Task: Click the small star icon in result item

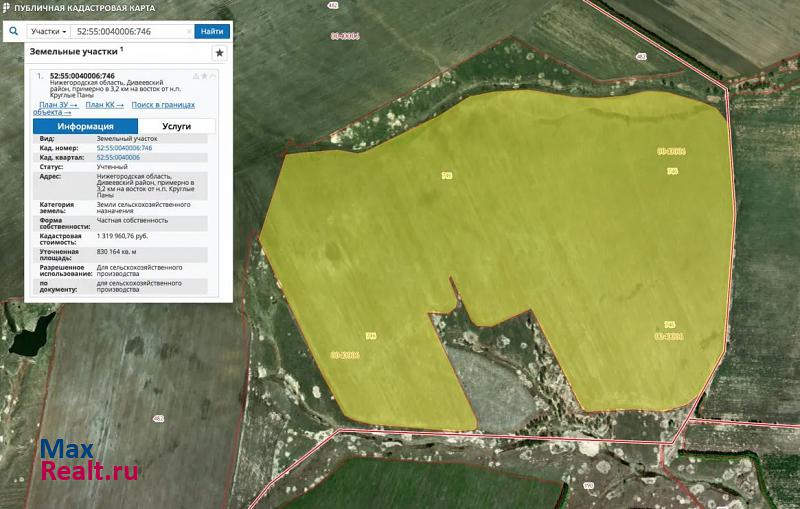Action: point(204,76)
